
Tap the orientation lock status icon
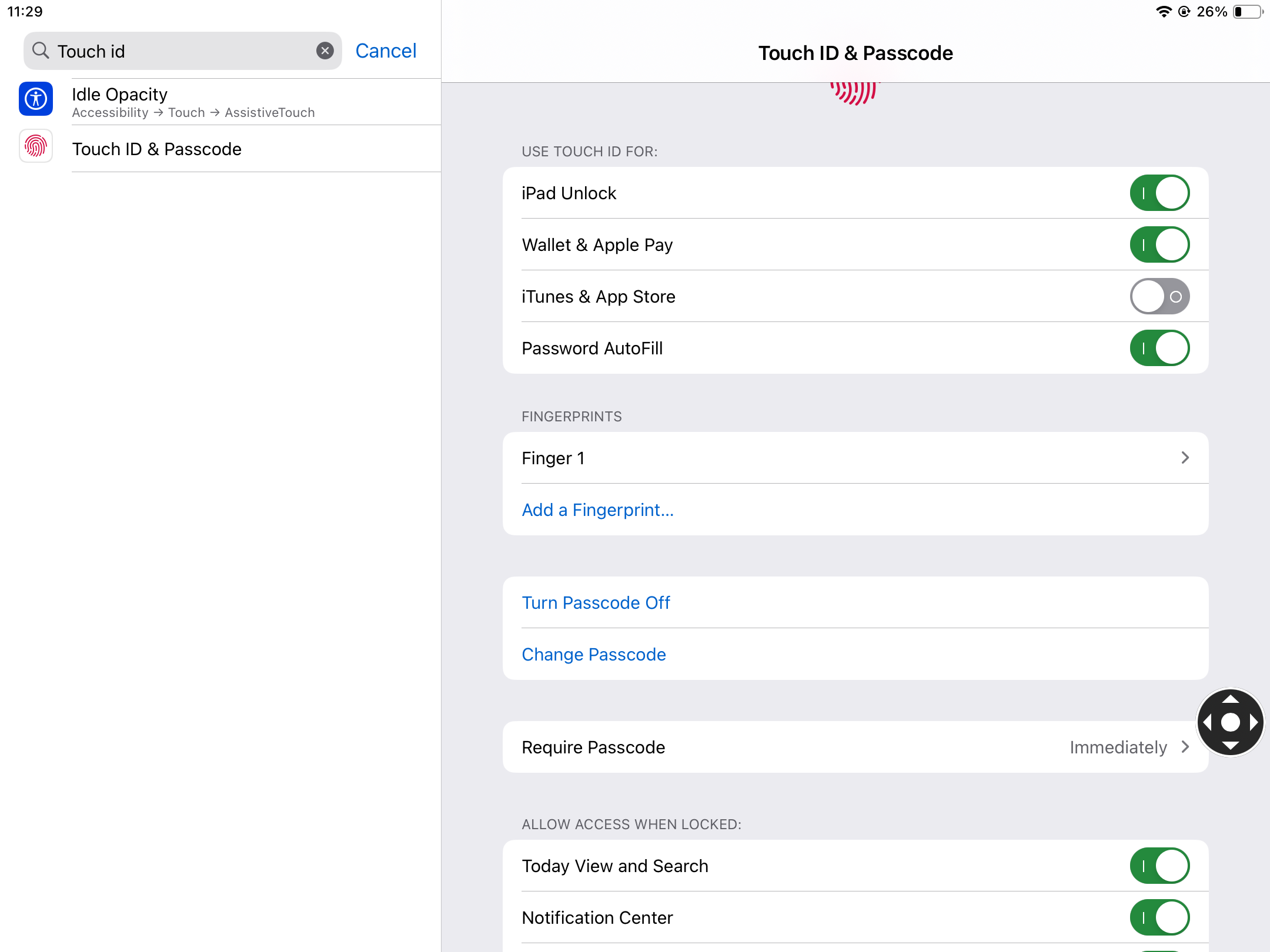tap(1184, 12)
